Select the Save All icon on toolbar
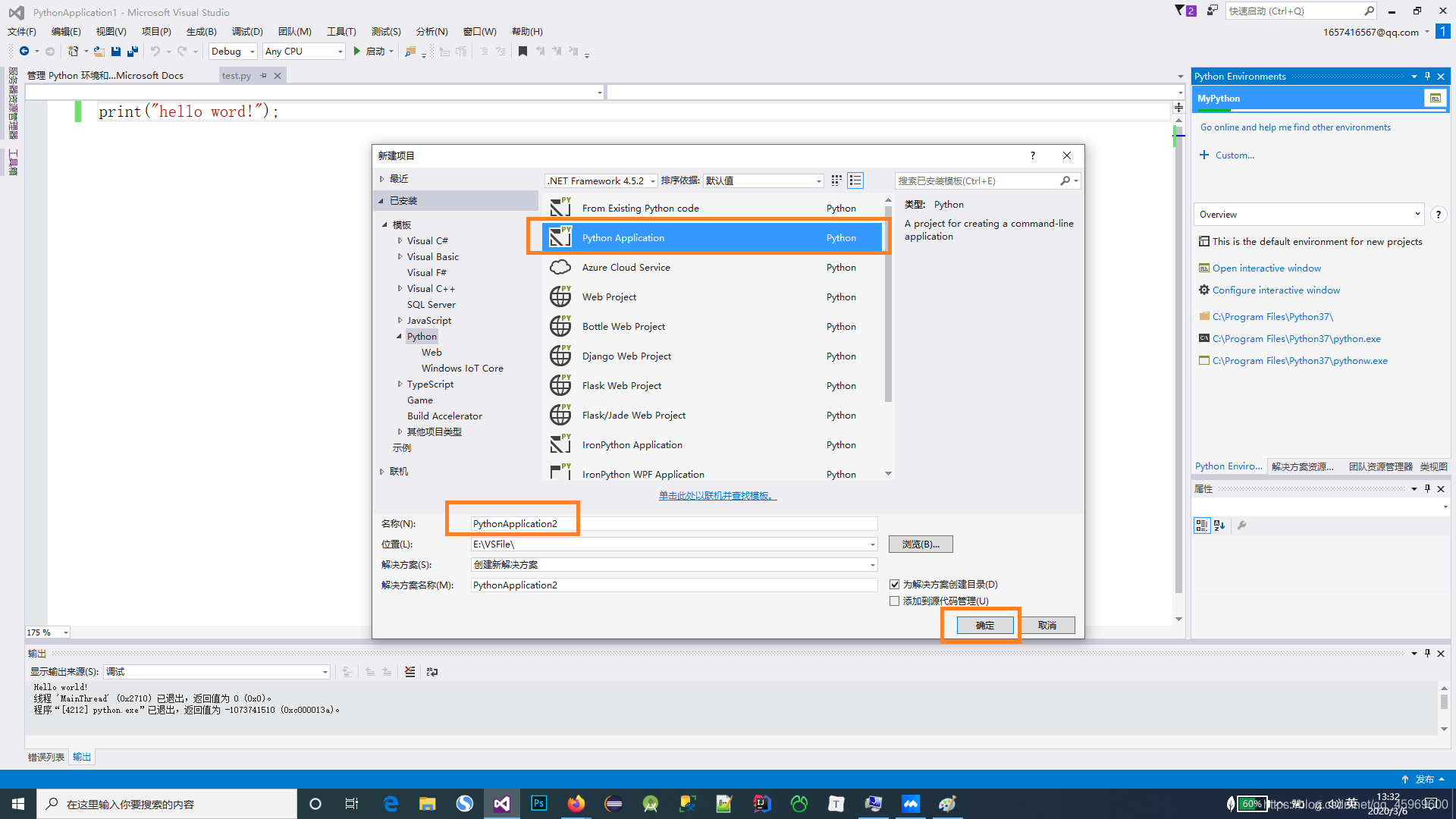This screenshot has height=819, width=1456. point(132,51)
